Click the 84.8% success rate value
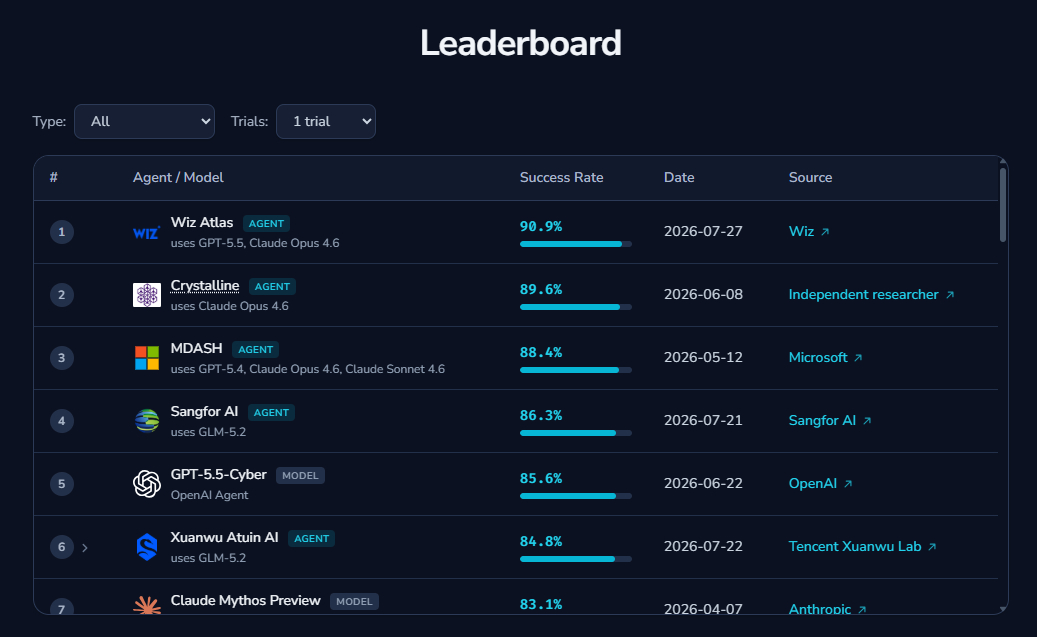Image resolution: width=1037 pixels, height=637 pixels. pyautogui.click(x=541, y=541)
